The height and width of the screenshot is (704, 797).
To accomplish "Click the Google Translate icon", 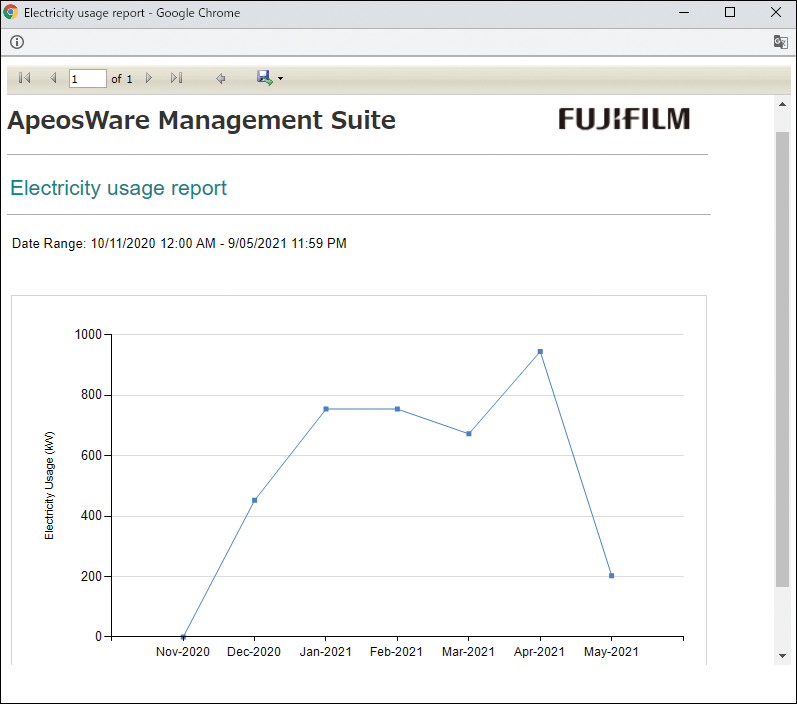I will click(x=780, y=42).
